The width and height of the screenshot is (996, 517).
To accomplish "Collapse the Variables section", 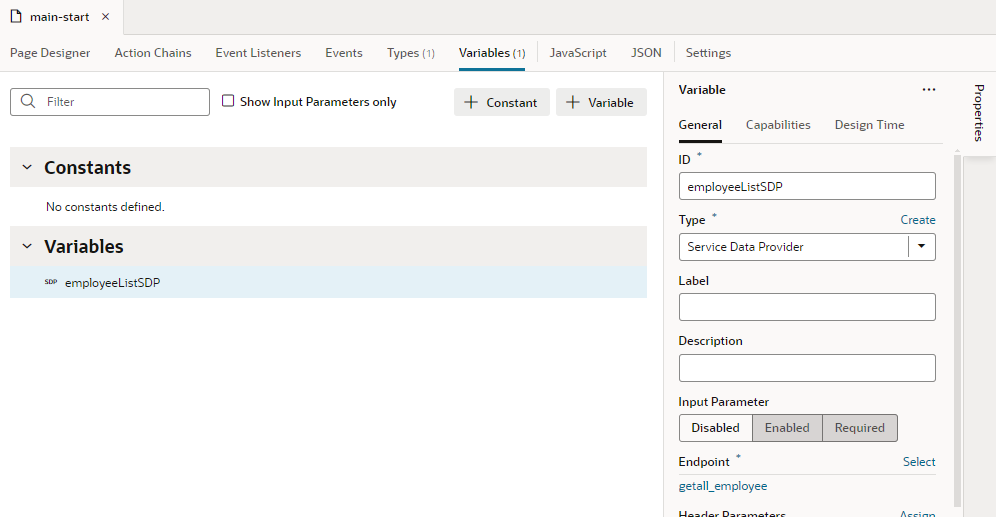I will coord(27,246).
